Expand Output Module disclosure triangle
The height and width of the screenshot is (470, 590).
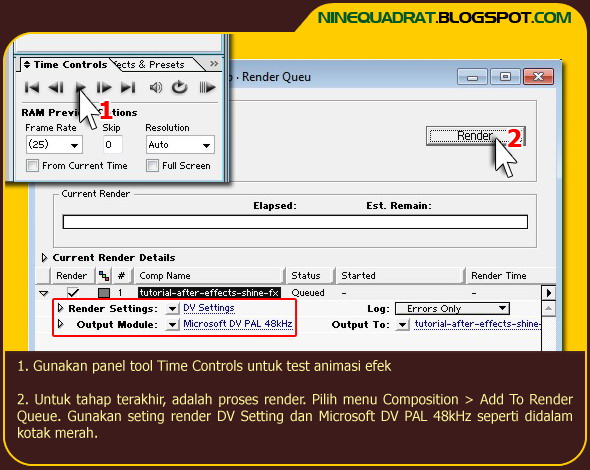tap(60, 324)
